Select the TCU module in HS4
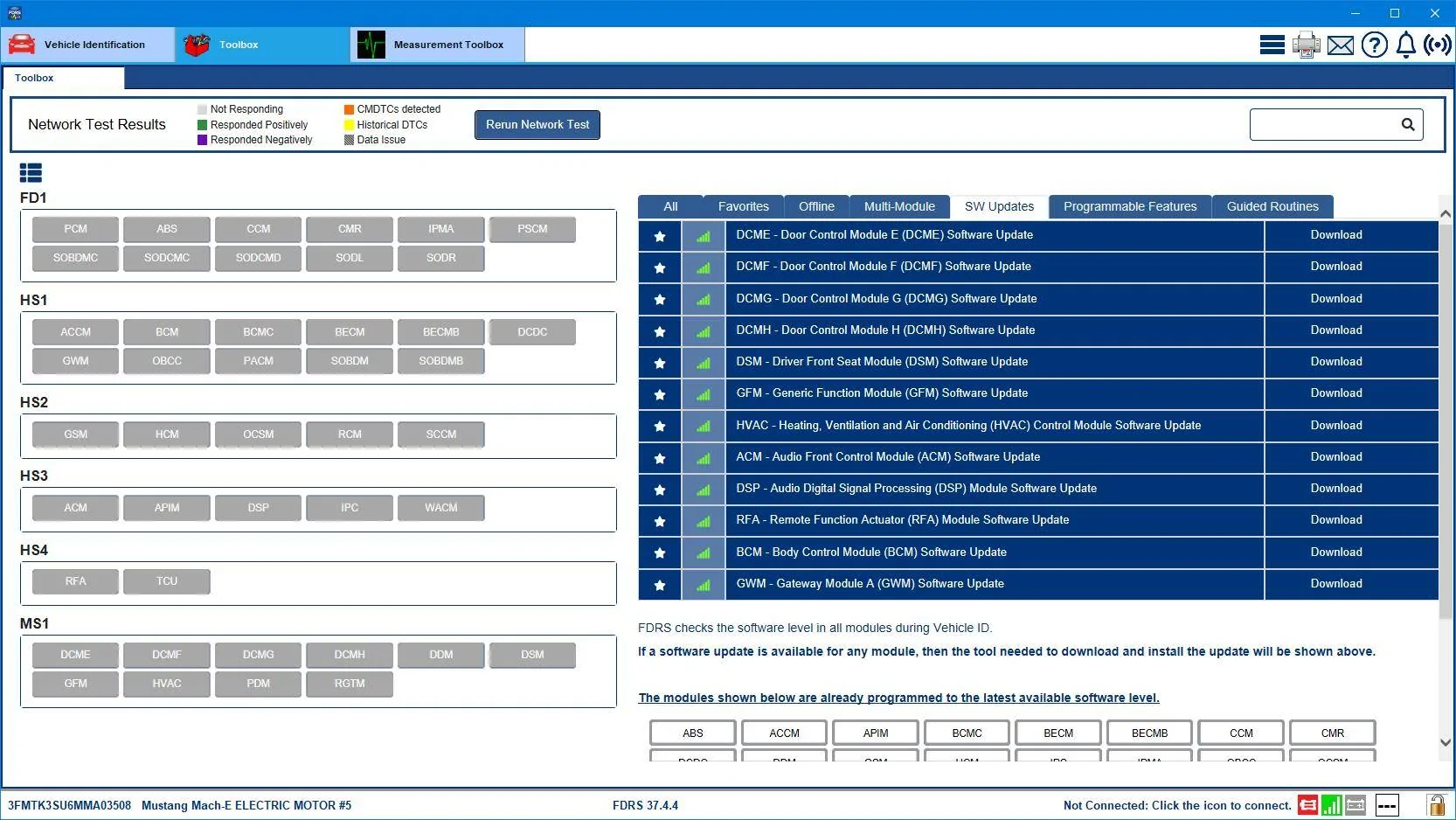This screenshot has height=820, width=1456. (167, 581)
